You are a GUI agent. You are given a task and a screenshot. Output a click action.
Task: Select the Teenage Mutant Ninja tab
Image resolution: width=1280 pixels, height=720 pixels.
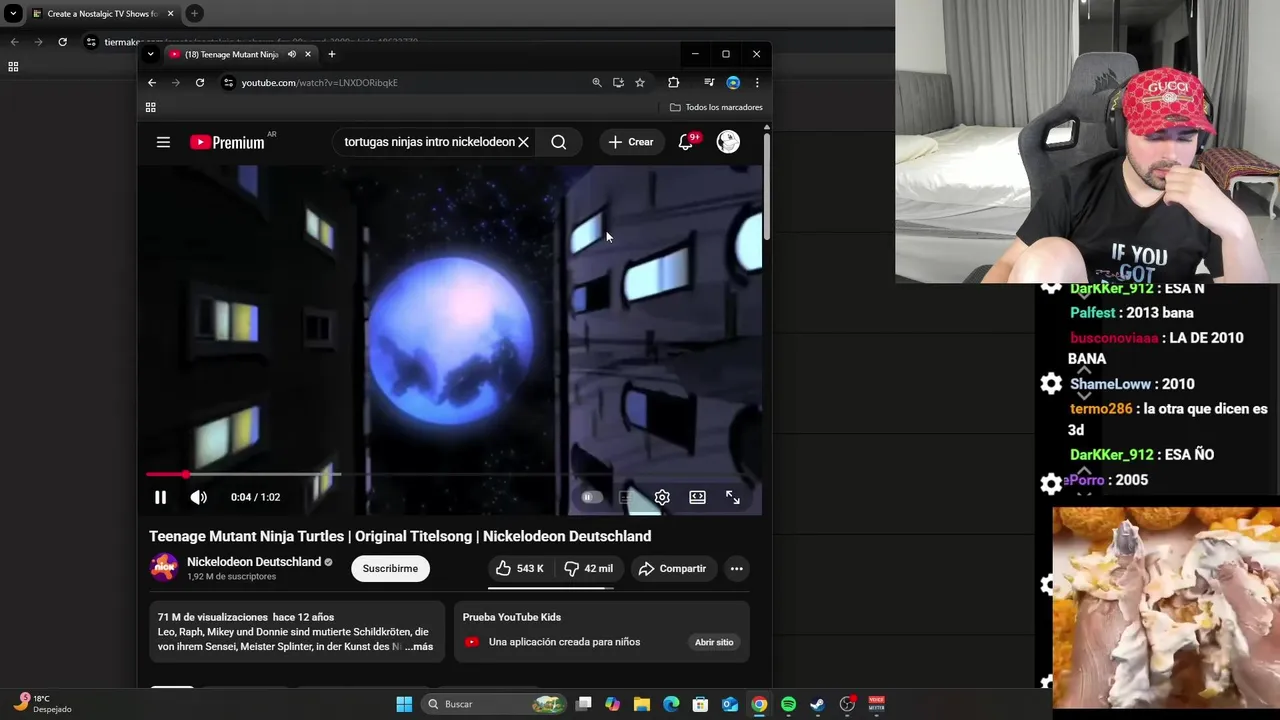click(x=231, y=54)
